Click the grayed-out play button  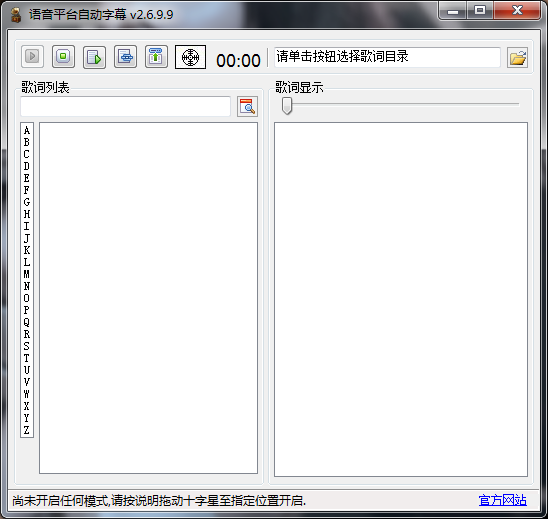pos(32,56)
